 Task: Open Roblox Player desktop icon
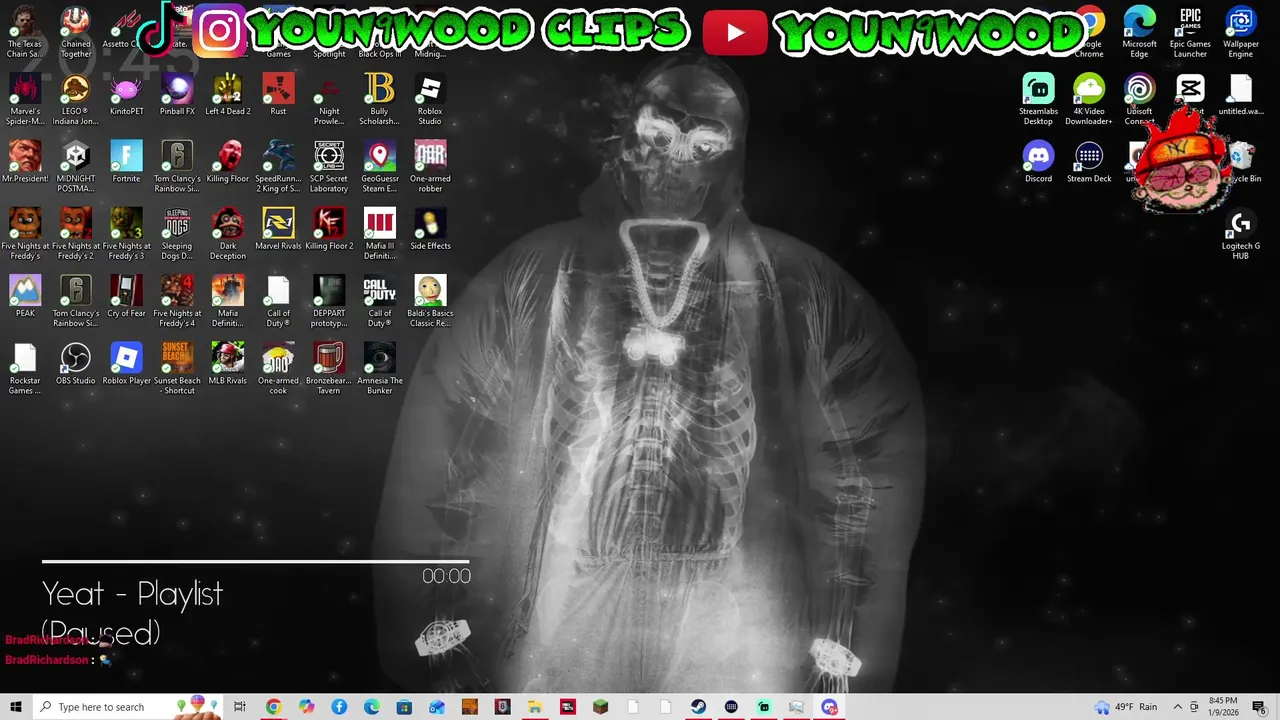click(126, 364)
